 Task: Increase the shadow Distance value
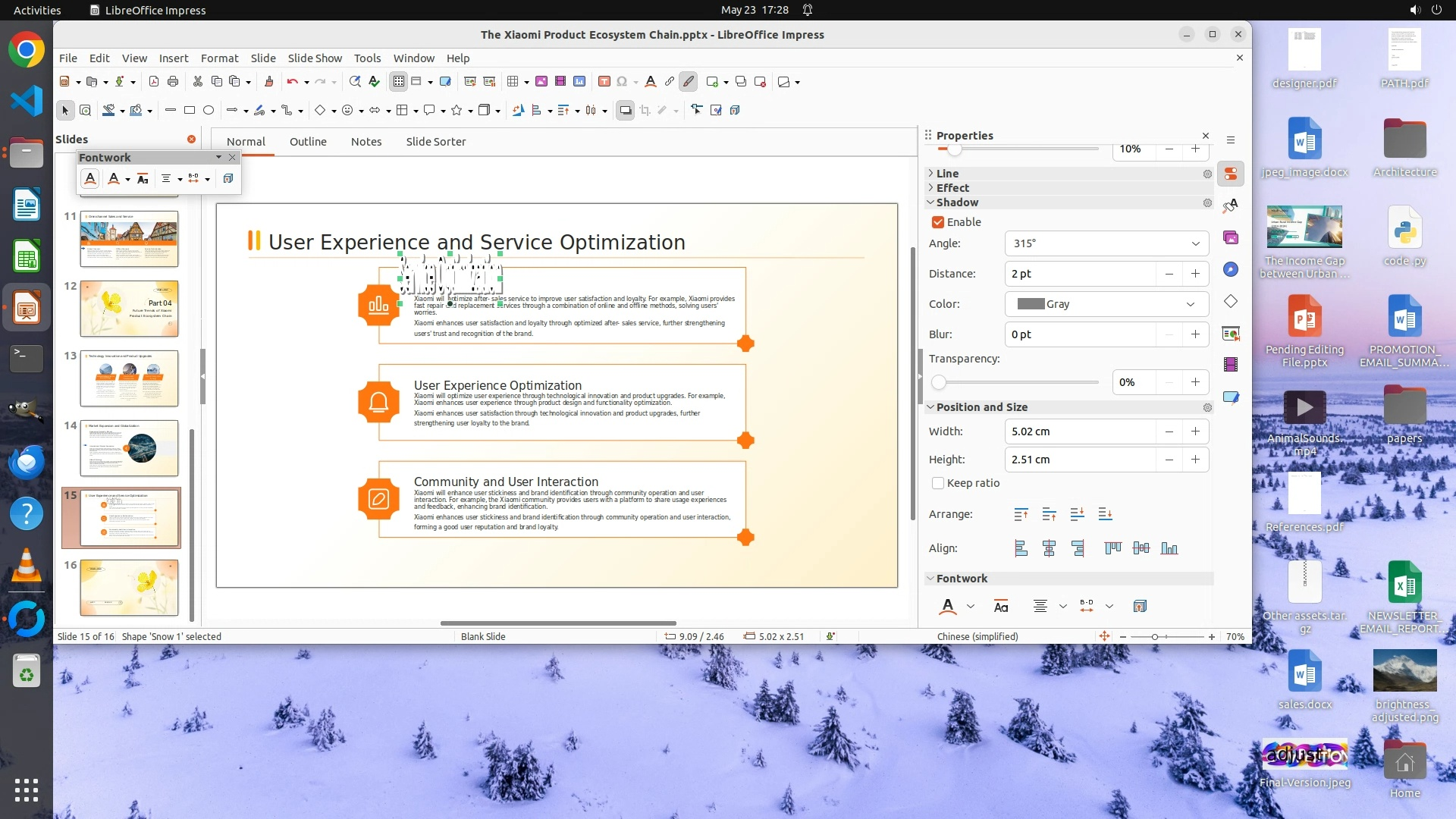pyautogui.click(x=1195, y=274)
